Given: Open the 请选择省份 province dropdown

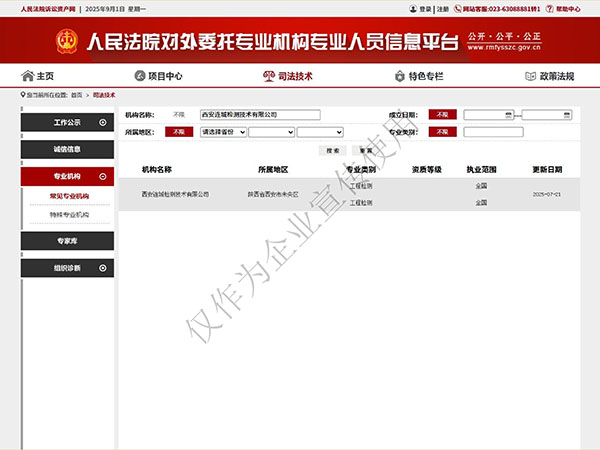Looking at the screenshot, I should [x=222, y=132].
